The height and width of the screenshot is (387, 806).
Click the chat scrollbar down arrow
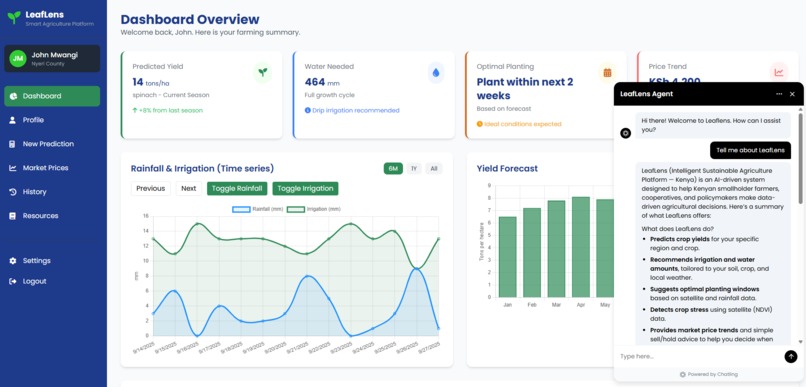(800, 342)
